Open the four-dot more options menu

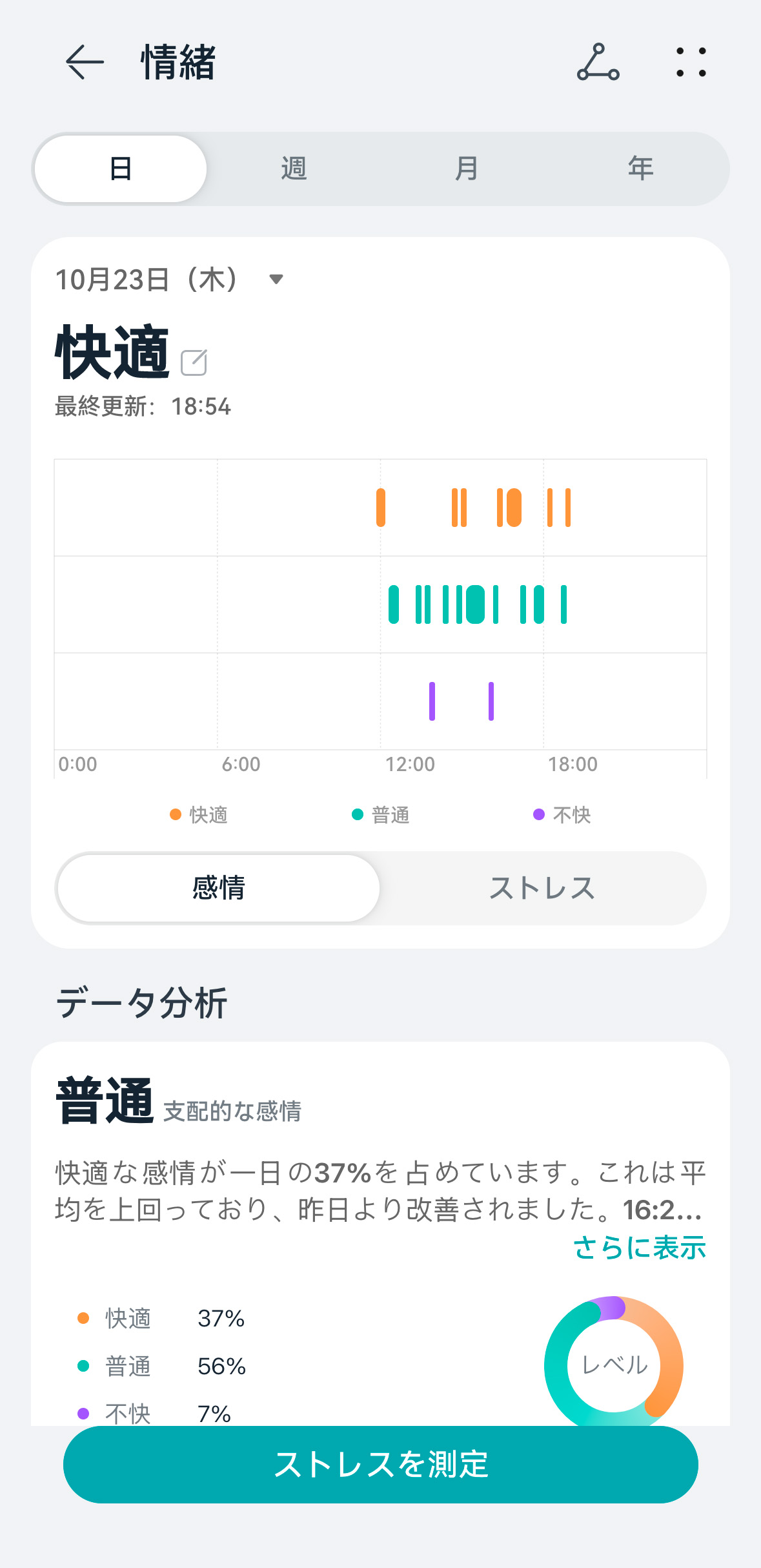pyautogui.click(x=691, y=62)
